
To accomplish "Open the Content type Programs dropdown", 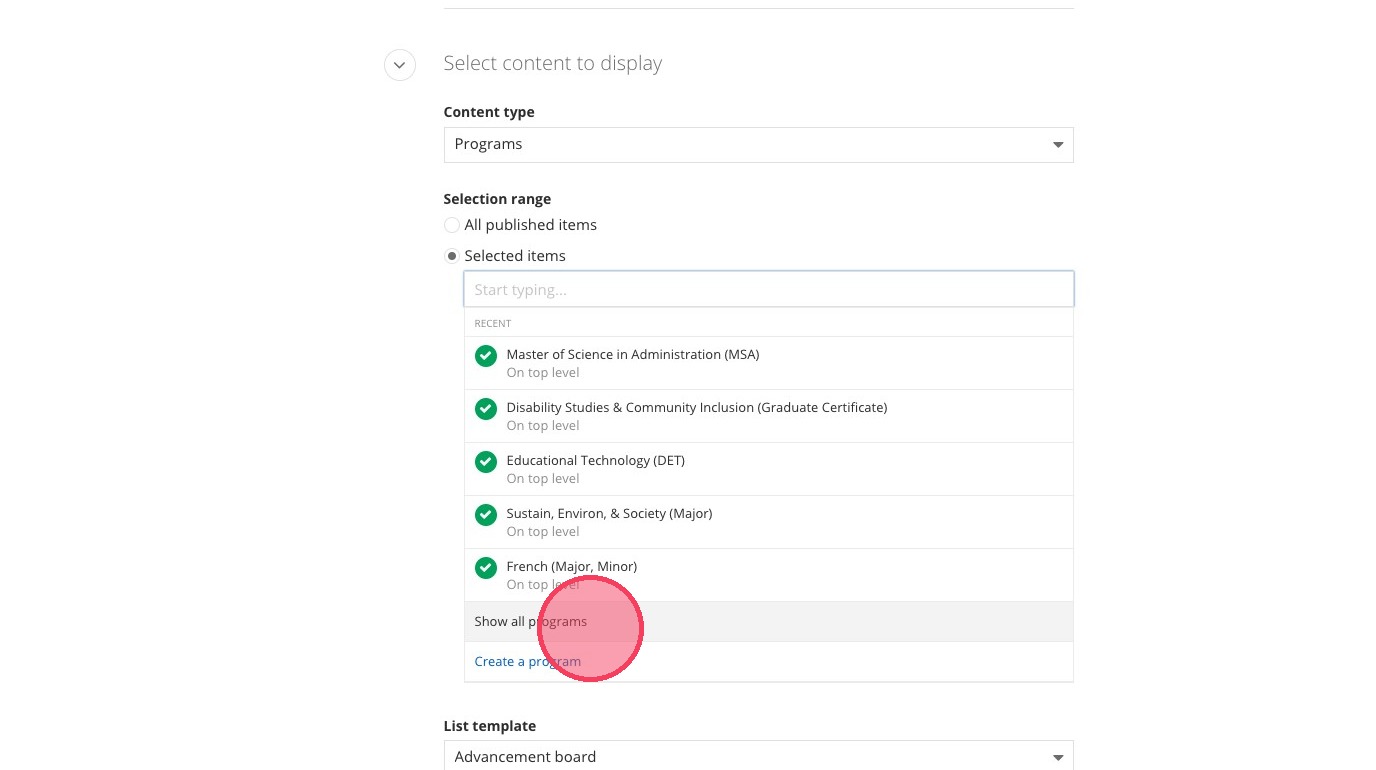I will click(757, 145).
